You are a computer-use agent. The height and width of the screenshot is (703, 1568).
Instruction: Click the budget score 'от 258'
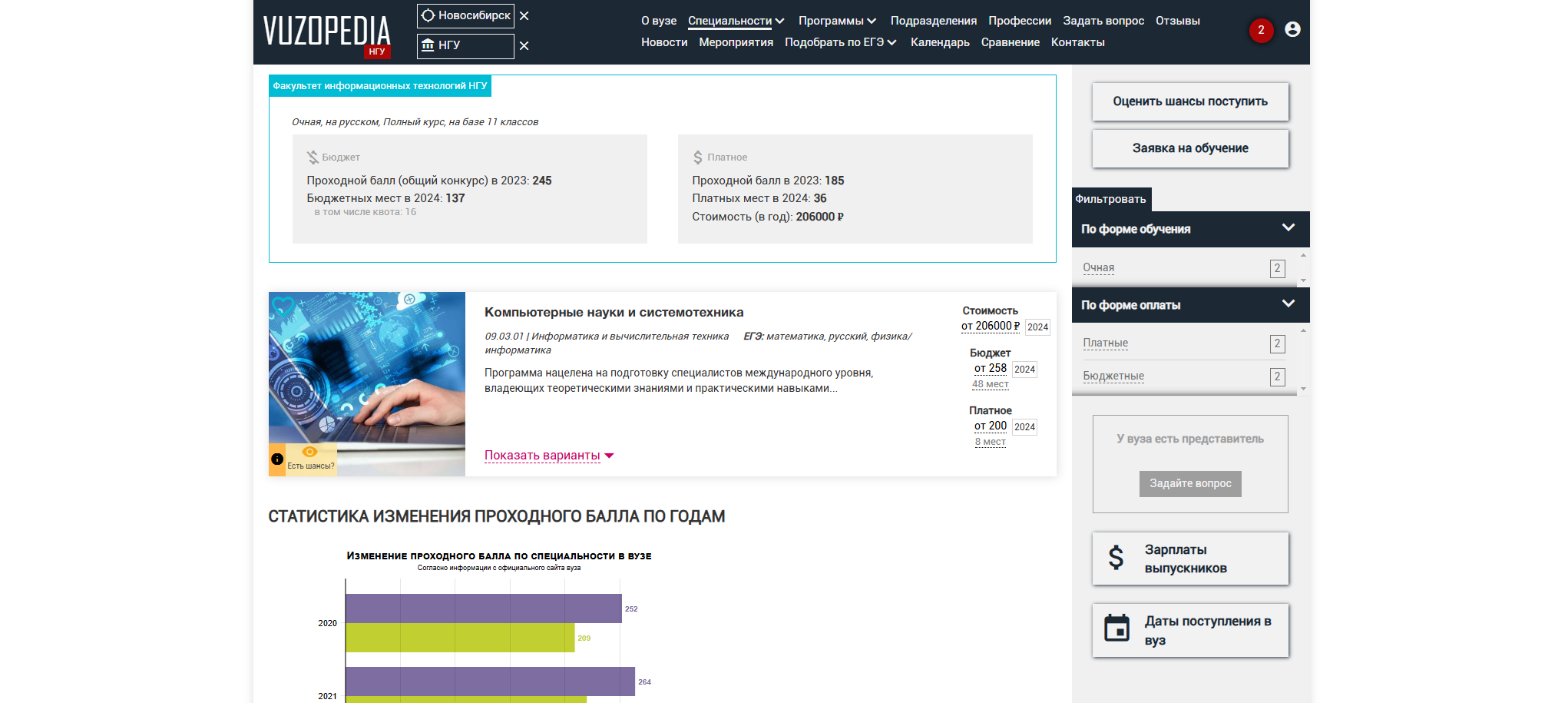point(991,368)
